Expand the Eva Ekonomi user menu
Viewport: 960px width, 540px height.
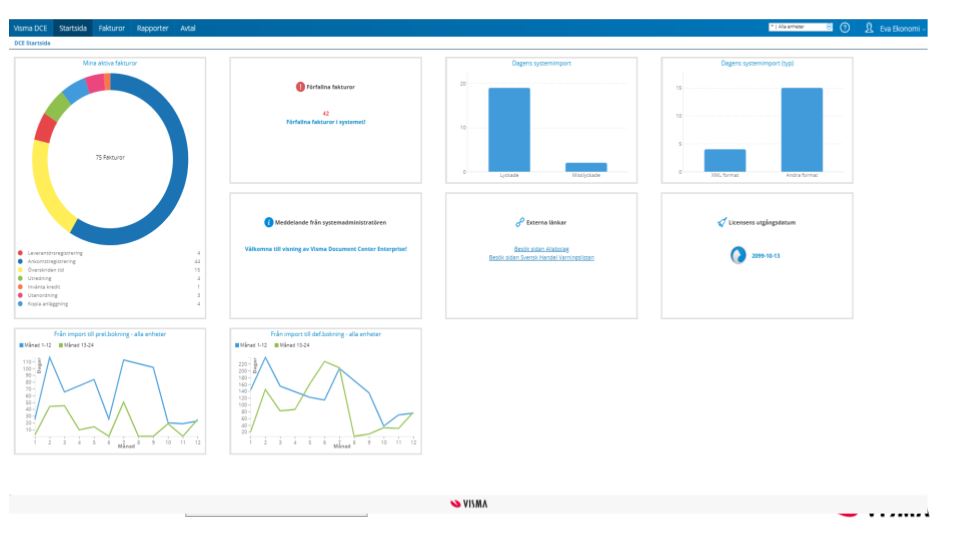(x=902, y=28)
